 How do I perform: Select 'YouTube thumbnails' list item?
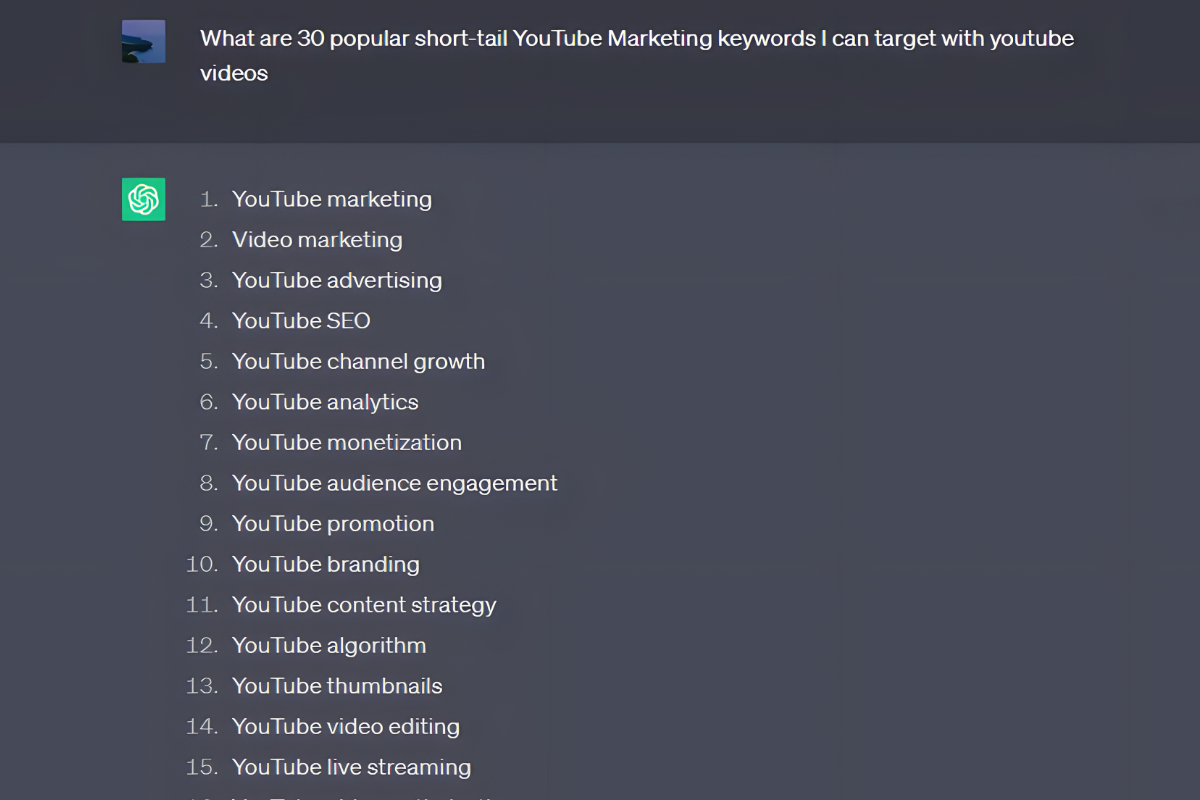pyautogui.click(x=337, y=686)
